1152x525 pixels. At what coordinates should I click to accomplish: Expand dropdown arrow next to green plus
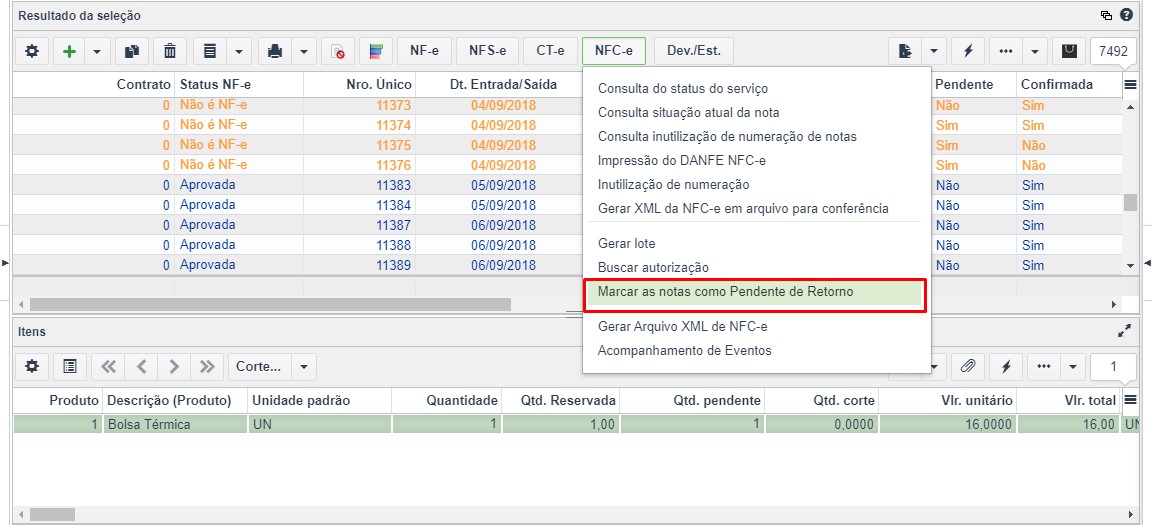[97, 51]
